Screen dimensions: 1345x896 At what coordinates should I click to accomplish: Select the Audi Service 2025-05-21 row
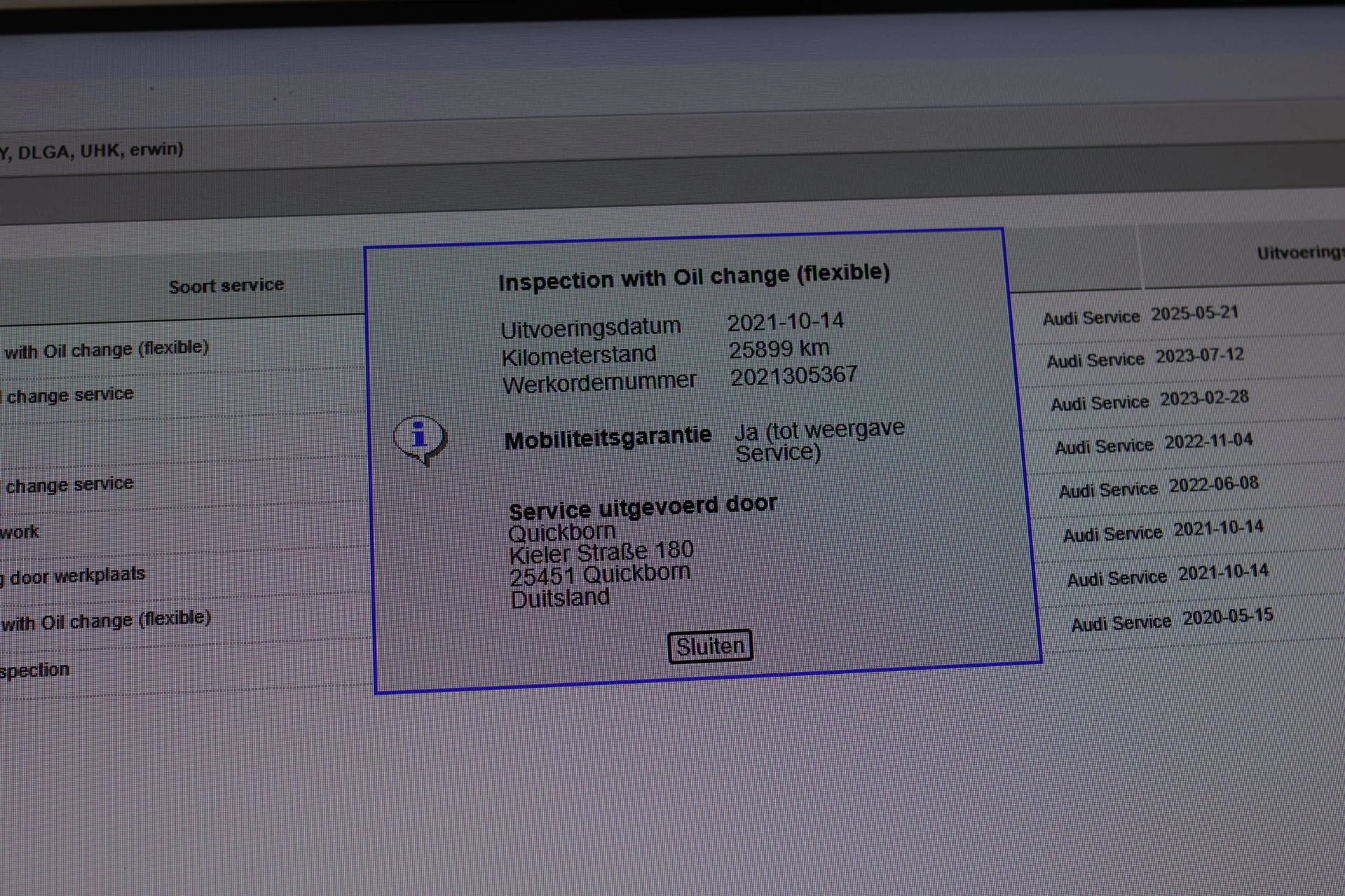1140,315
